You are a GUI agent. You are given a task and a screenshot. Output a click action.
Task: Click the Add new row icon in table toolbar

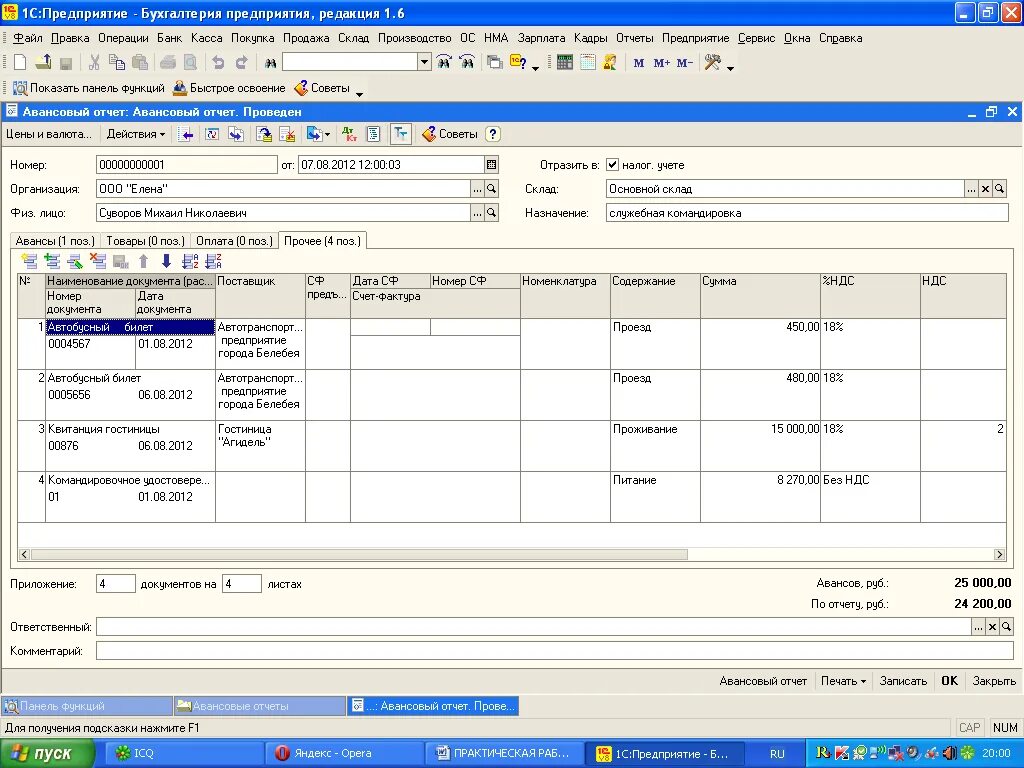pos(29,261)
